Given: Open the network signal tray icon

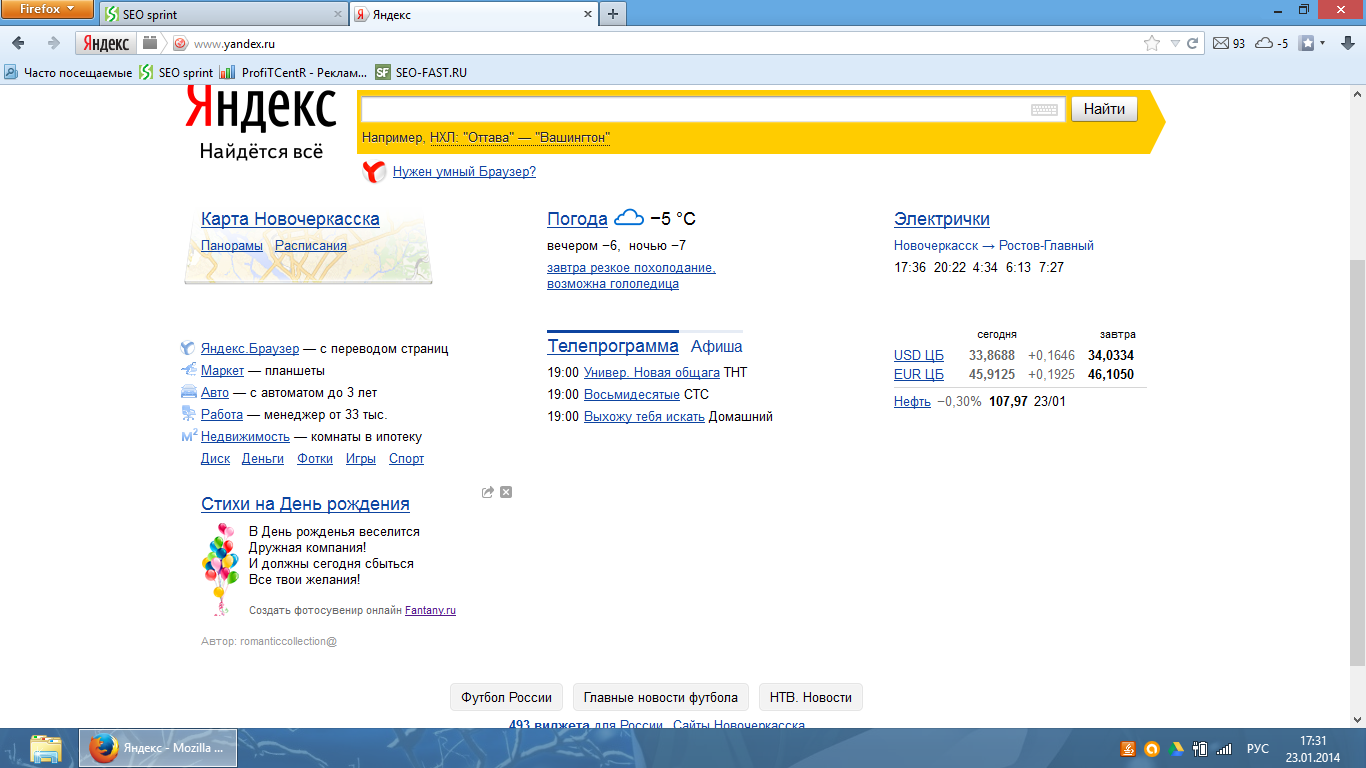Looking at the screenshot, I should click(1222, 748).
